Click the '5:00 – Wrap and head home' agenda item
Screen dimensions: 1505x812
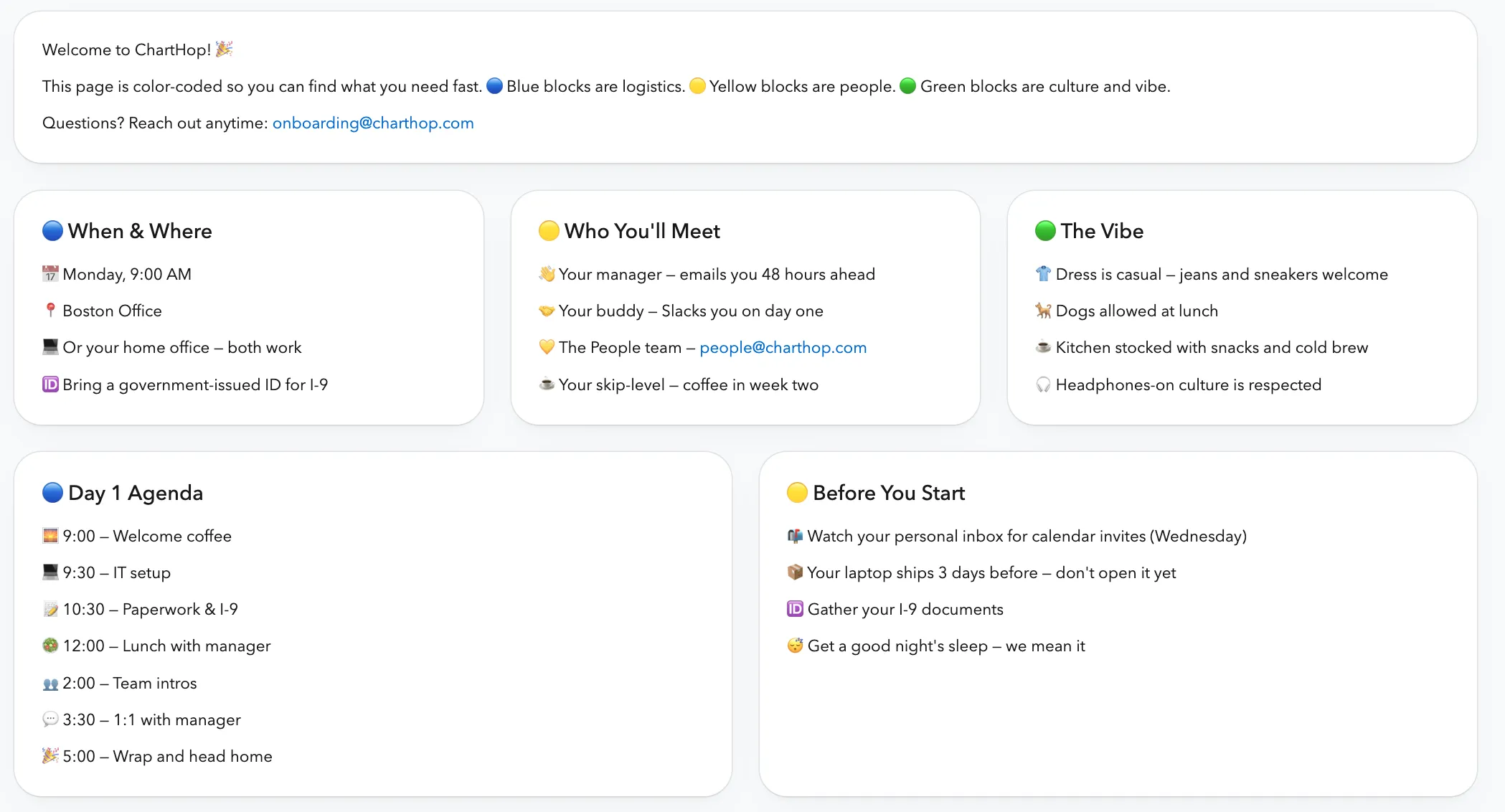pos(168,756)
